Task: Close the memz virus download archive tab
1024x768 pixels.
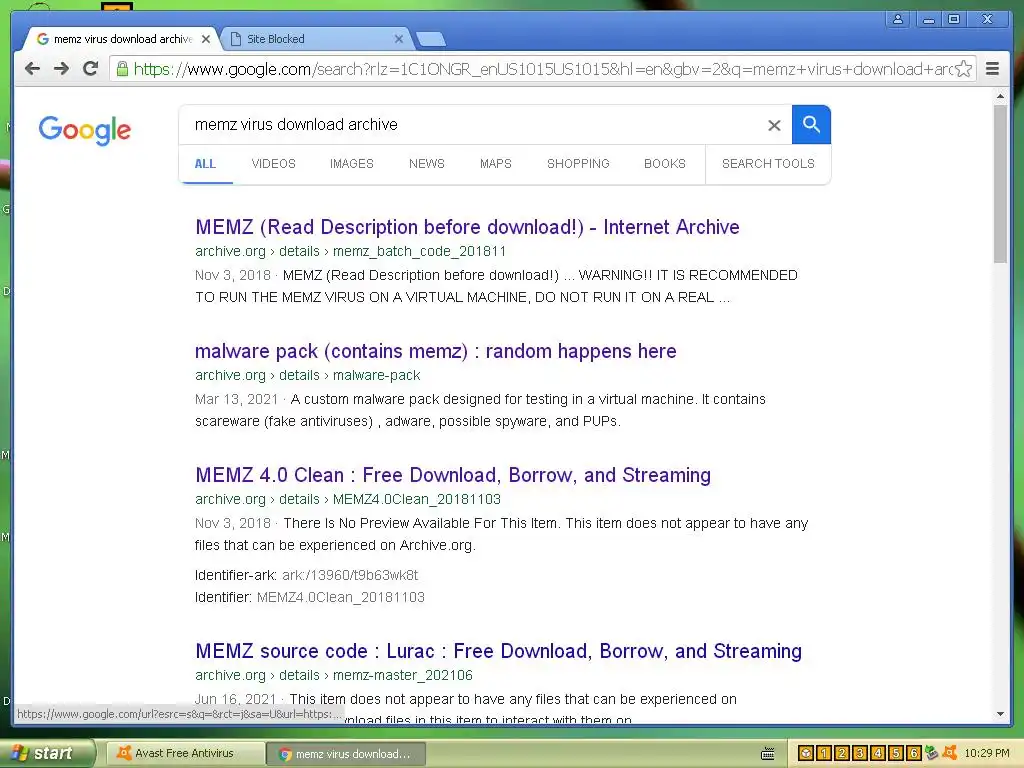Action: 206,39
